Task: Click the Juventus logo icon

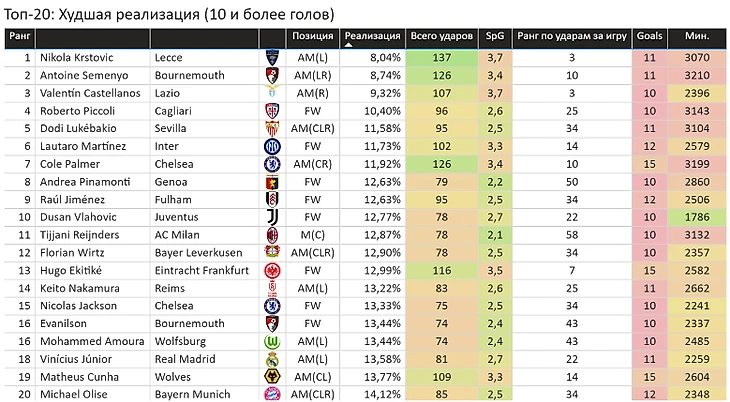Action: [272, 217]
